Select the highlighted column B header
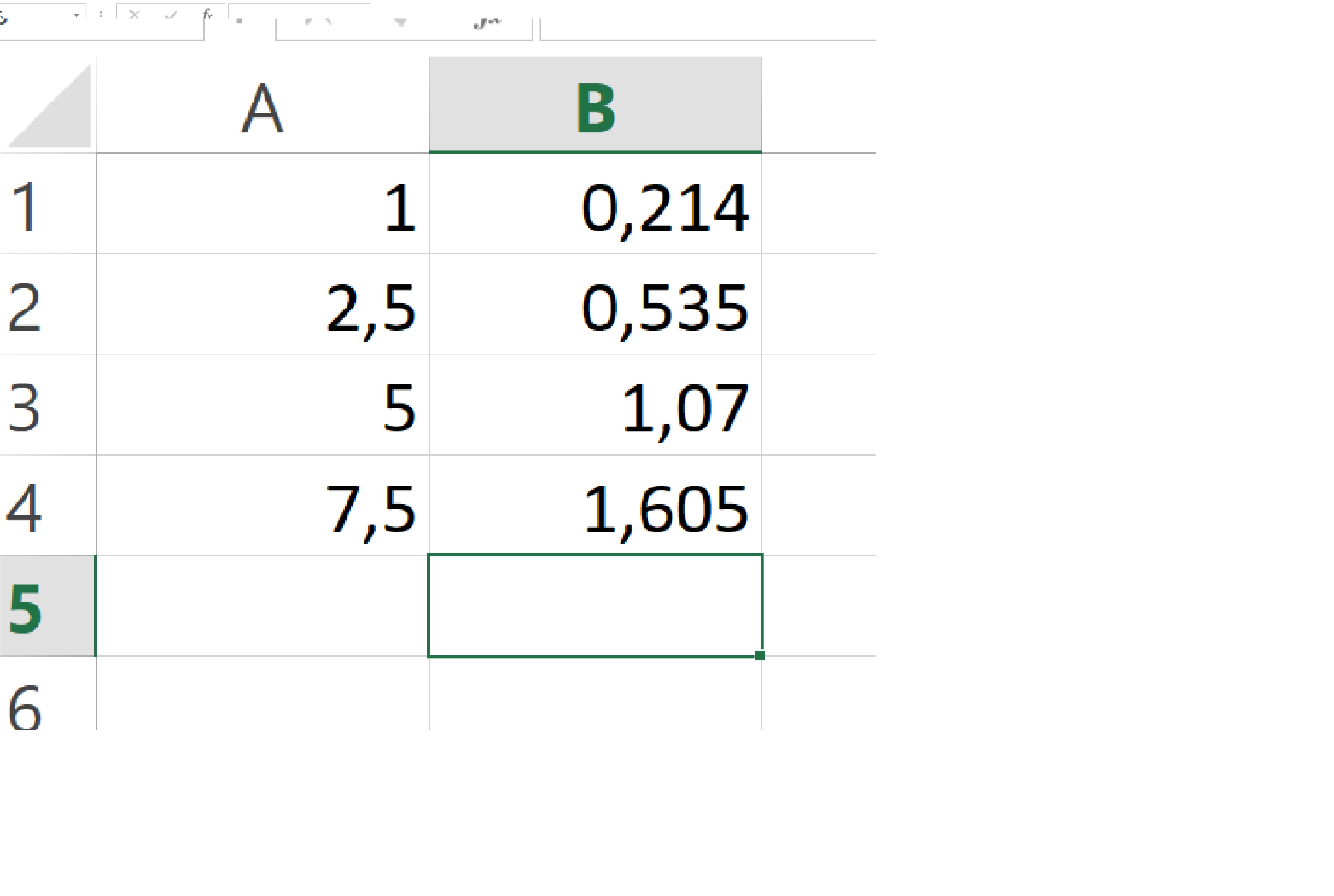The width and height of the screenshot is (1334, 896). point(595,106)
